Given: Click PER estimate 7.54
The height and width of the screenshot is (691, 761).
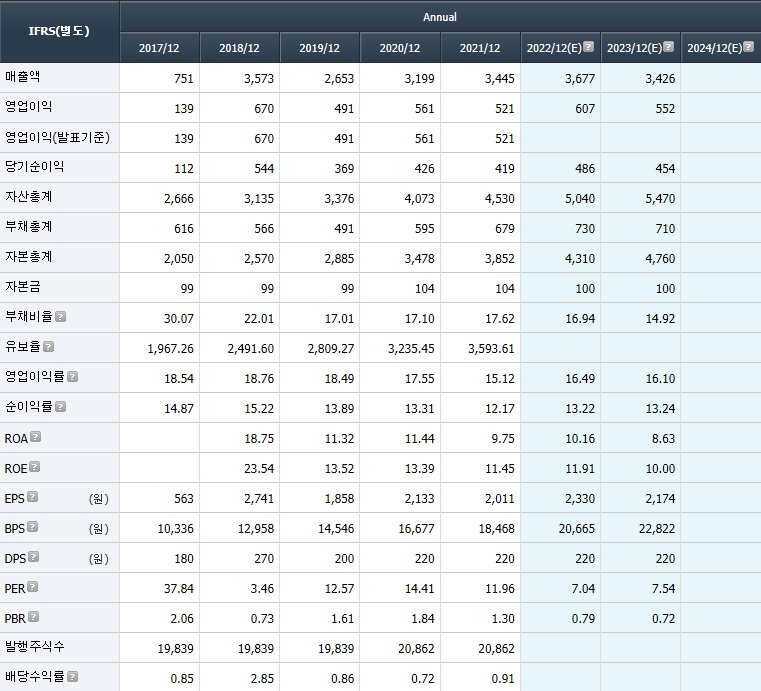Looking at the screenshot, I should pos(663,589).
